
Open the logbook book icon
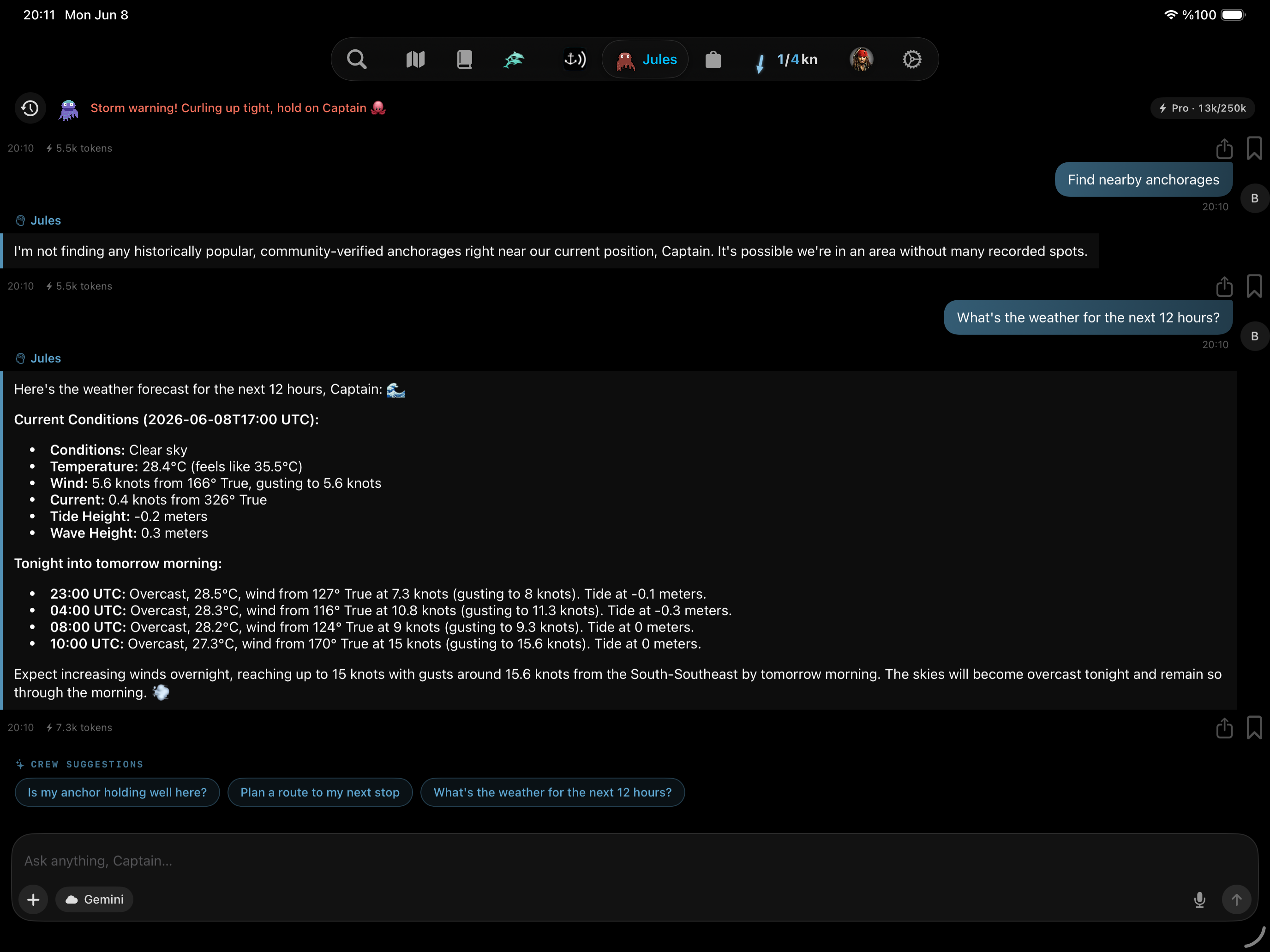coord(464,59)
